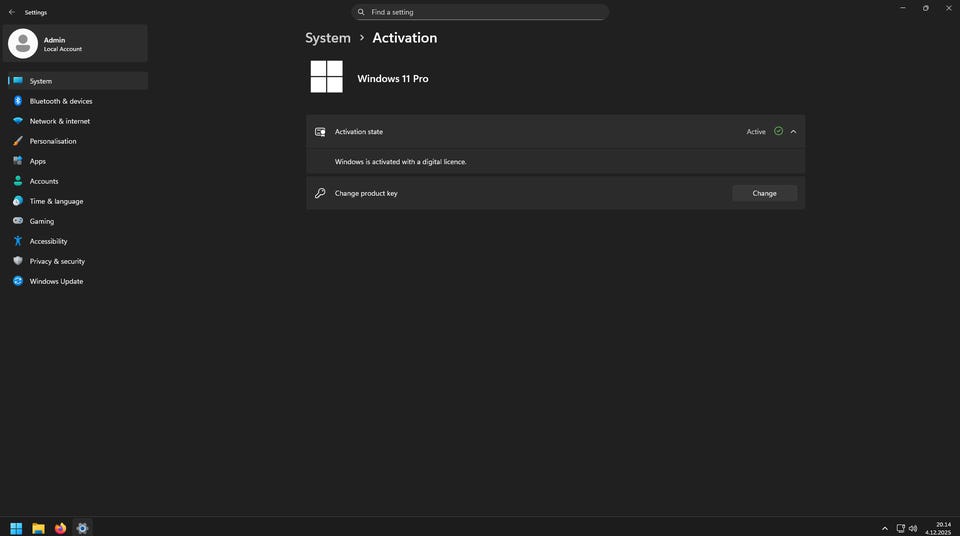Click the network tray icon
The height and width of the screenshot is (536, 960).
[901, 528]
